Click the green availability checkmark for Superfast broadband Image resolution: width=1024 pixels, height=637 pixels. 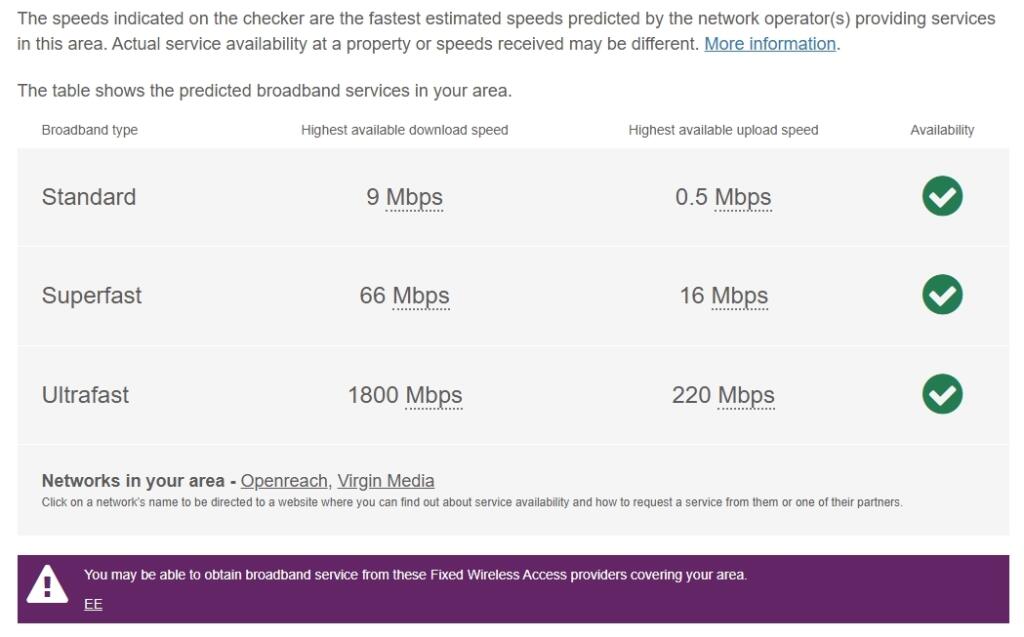(940, 295)
